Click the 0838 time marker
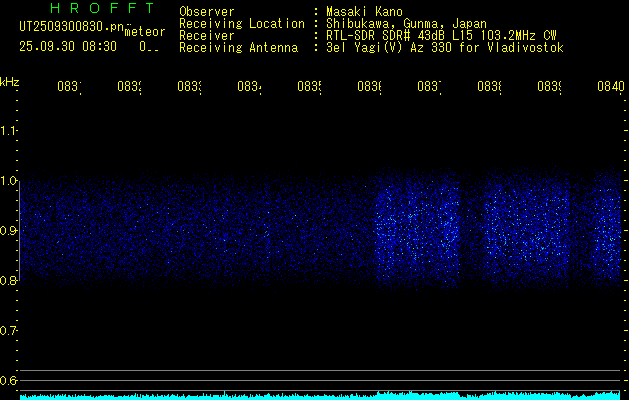Image resolution: width=629 pixels, height=400 pixels. [x=489, y=87]
